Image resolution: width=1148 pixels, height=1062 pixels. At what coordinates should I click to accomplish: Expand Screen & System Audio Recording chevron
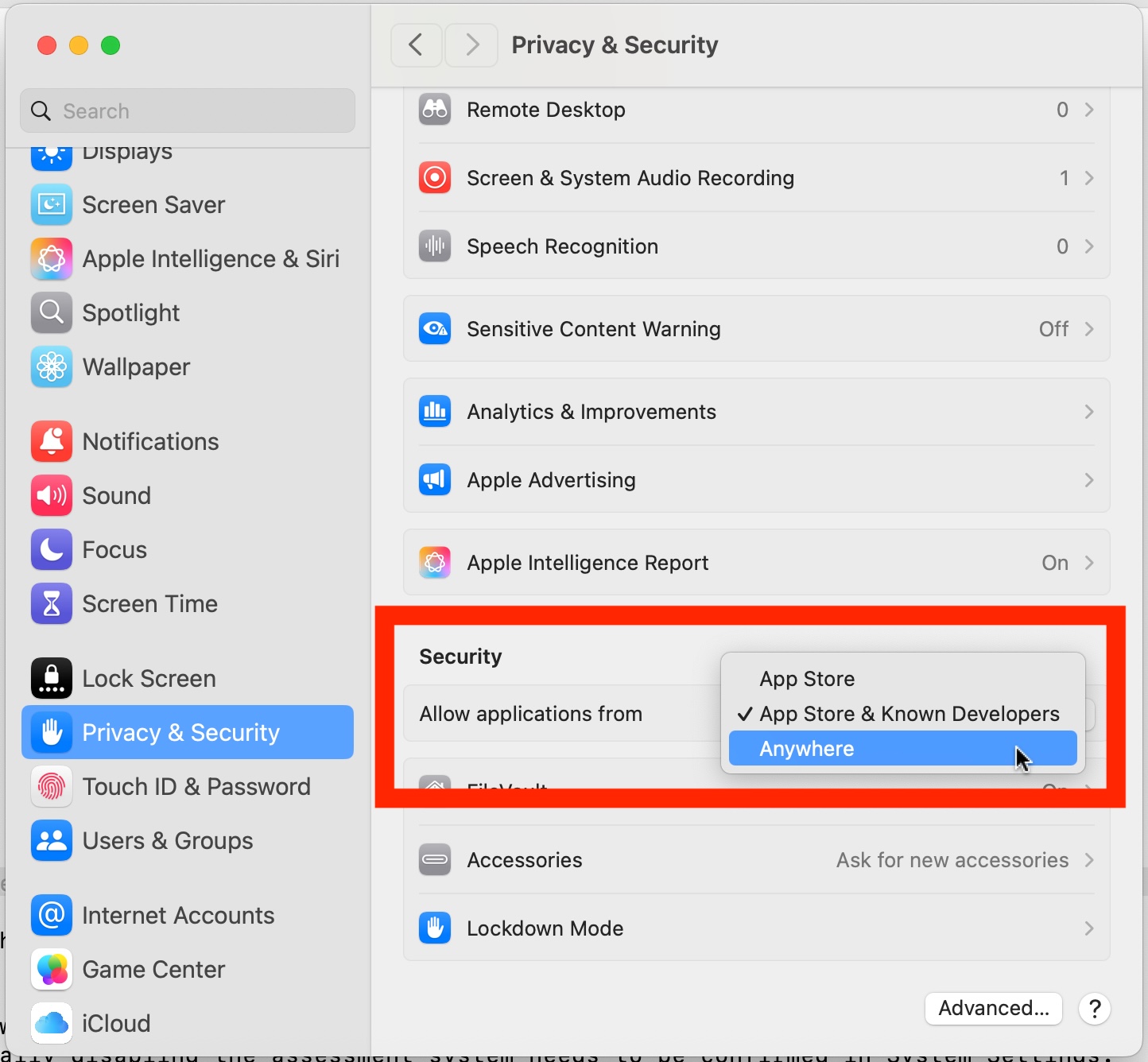1089,178
